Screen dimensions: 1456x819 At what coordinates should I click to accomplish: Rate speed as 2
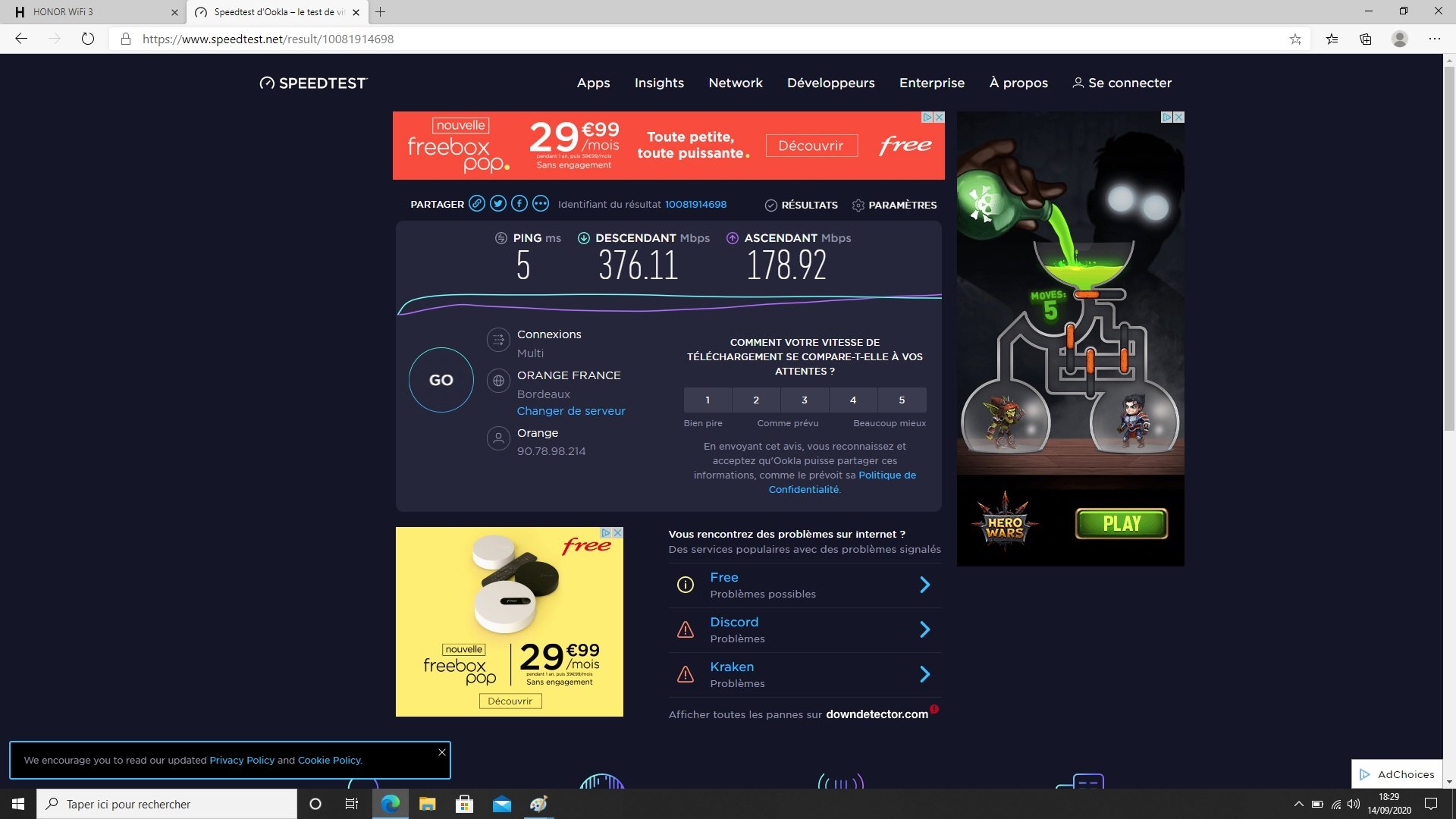[756, 400]
